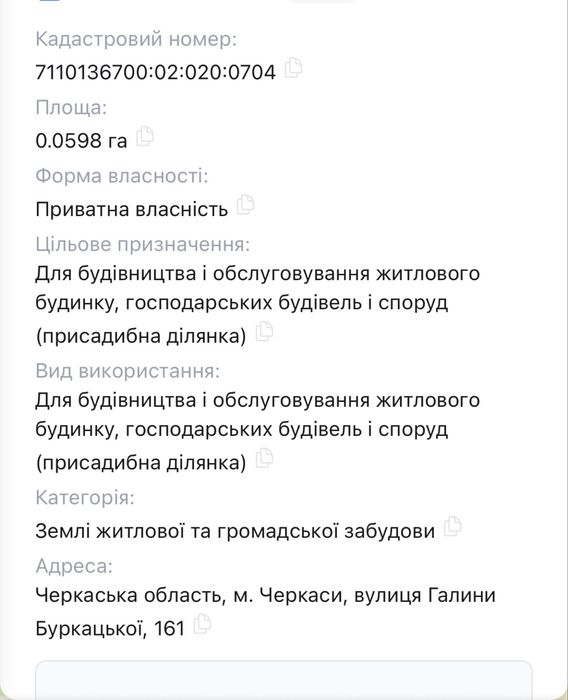Viewport: 568px width, 700px height.
Task: Copy the cadastral number 7110136700:02:020:0704
Action: (x=293, y=68)
